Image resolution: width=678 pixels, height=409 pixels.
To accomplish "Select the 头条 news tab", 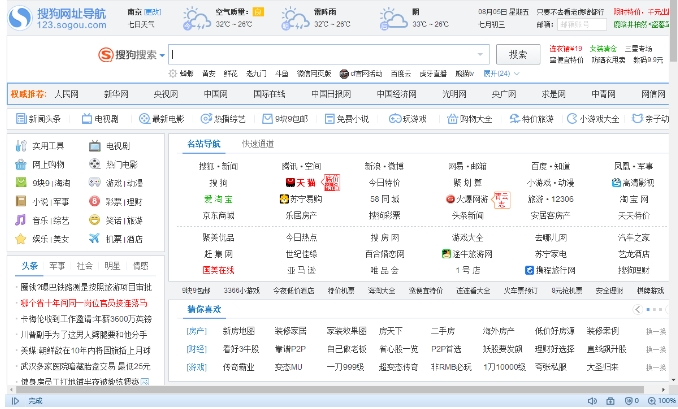I will point(30,266).
